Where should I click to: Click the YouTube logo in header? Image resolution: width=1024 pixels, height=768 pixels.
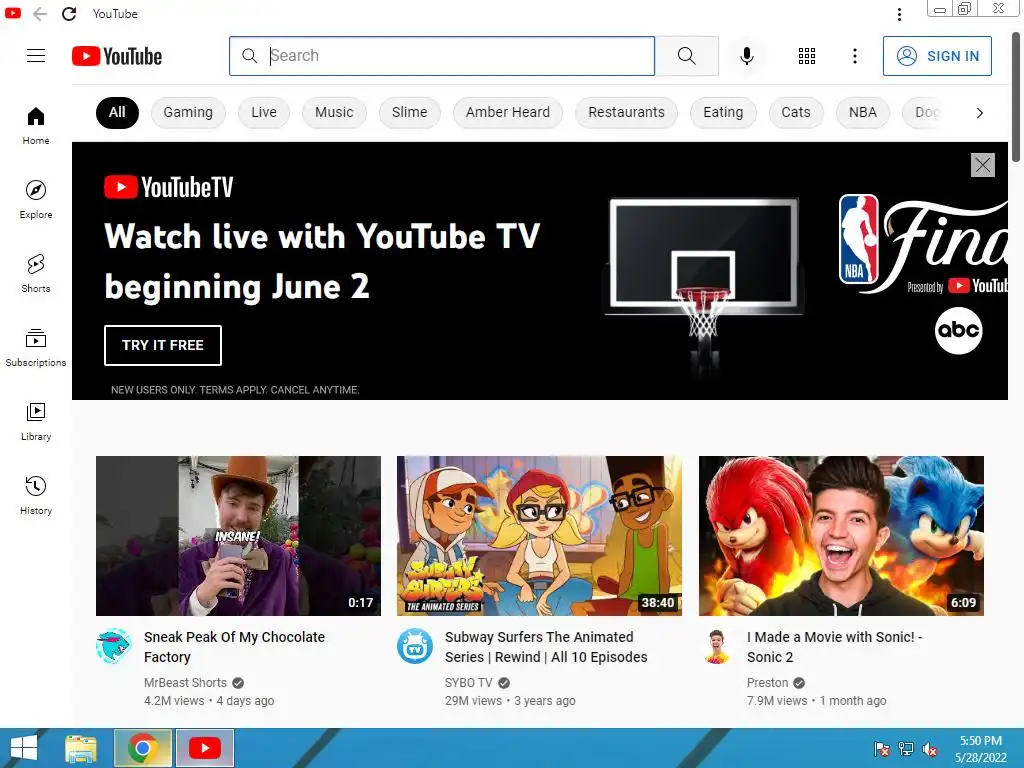117,56
